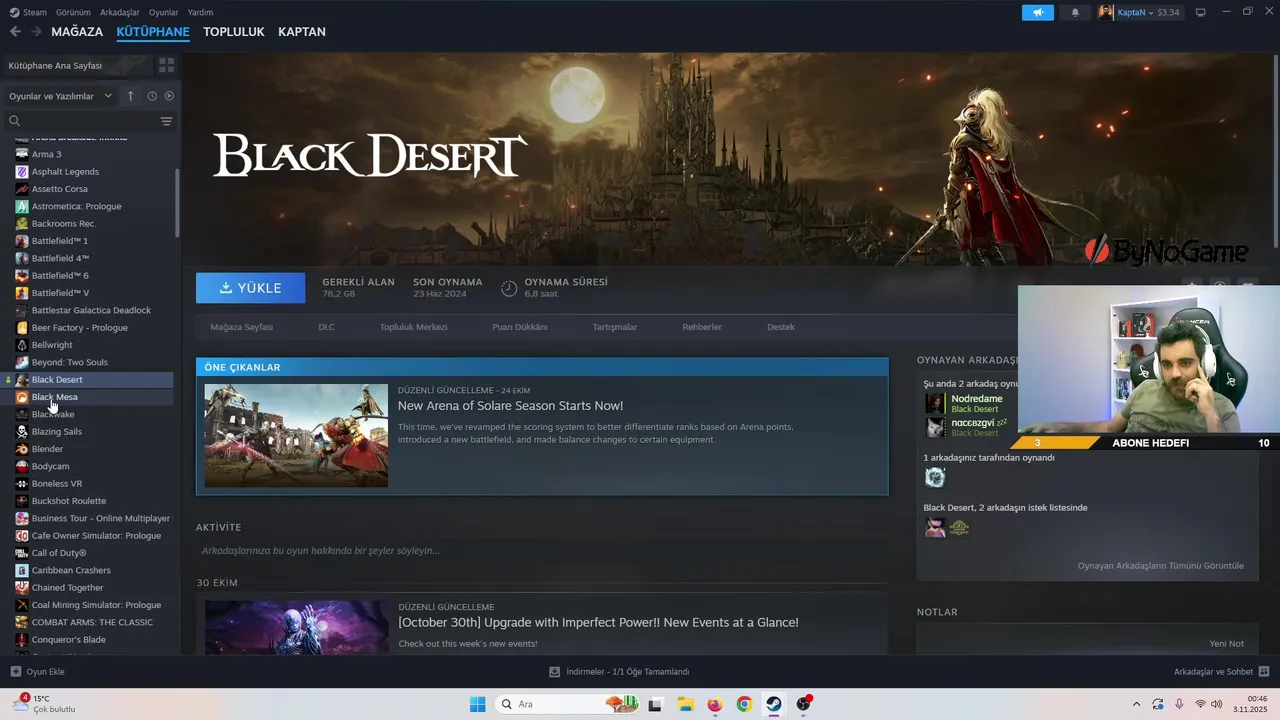Open the Oyunlar menu

pyautogui.click(x=163, y=12)
